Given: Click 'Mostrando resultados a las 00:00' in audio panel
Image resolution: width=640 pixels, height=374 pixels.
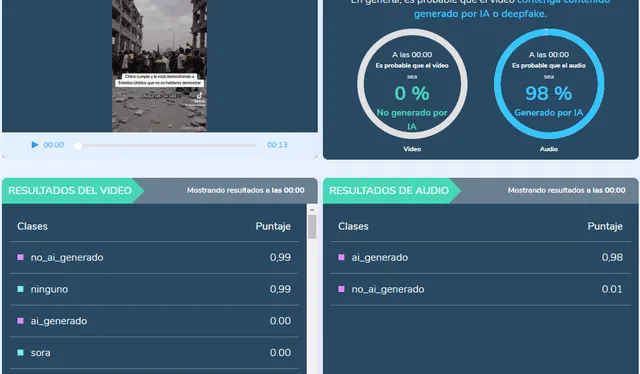Looking at the screenshot, I should point(567,190).
